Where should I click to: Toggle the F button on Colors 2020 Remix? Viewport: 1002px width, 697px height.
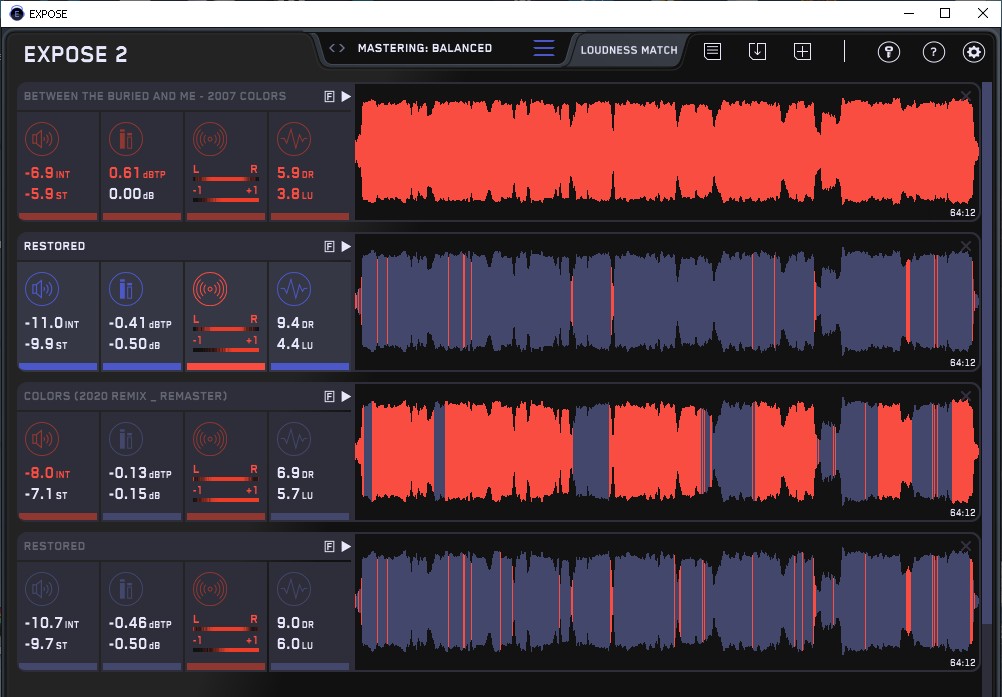tap(329, 397)
